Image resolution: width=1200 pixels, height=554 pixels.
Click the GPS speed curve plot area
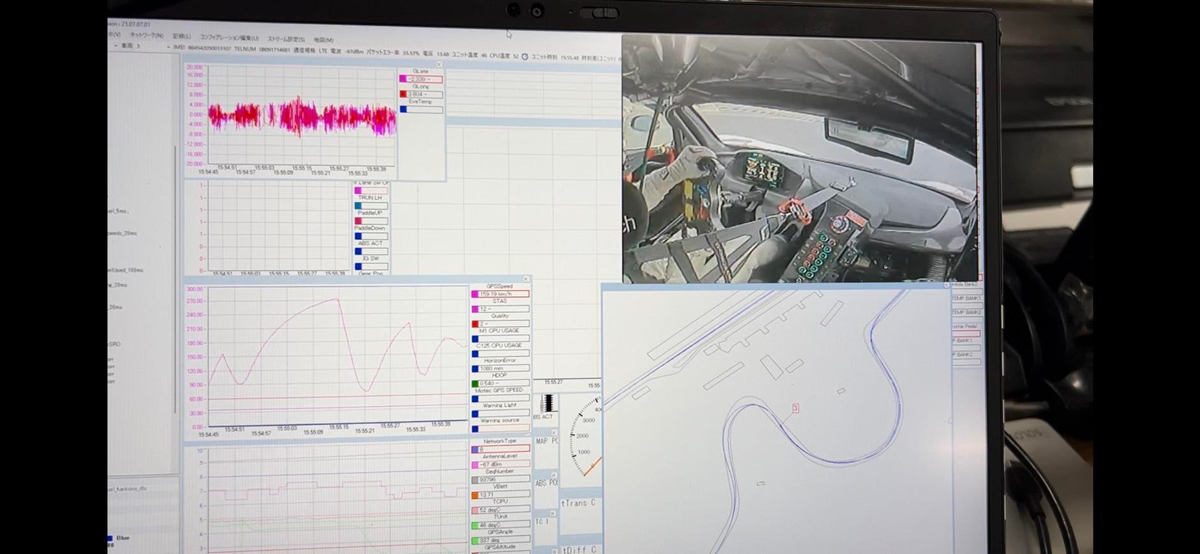point(336,356)
